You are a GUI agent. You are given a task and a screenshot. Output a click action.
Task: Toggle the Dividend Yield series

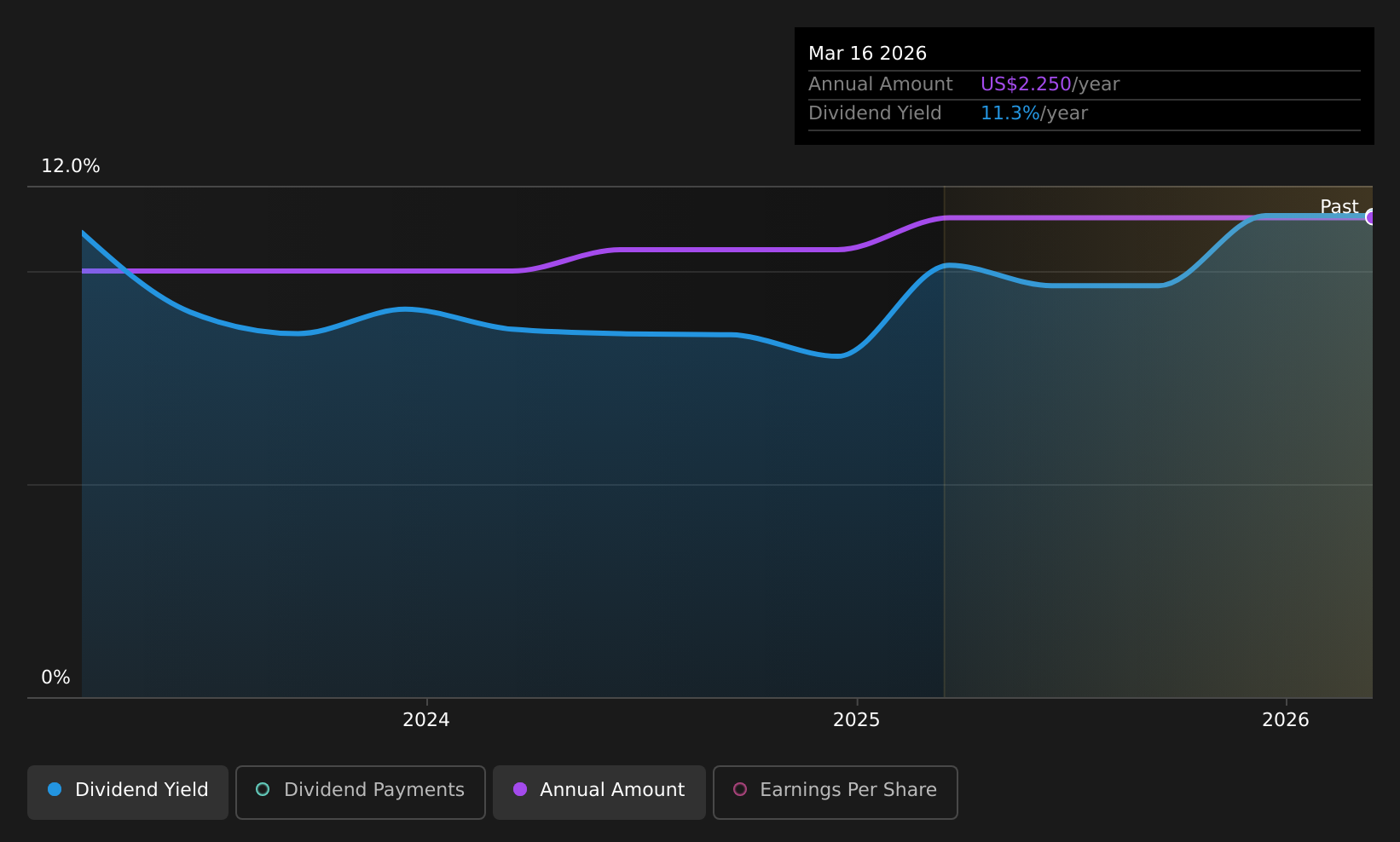point(128,792)
